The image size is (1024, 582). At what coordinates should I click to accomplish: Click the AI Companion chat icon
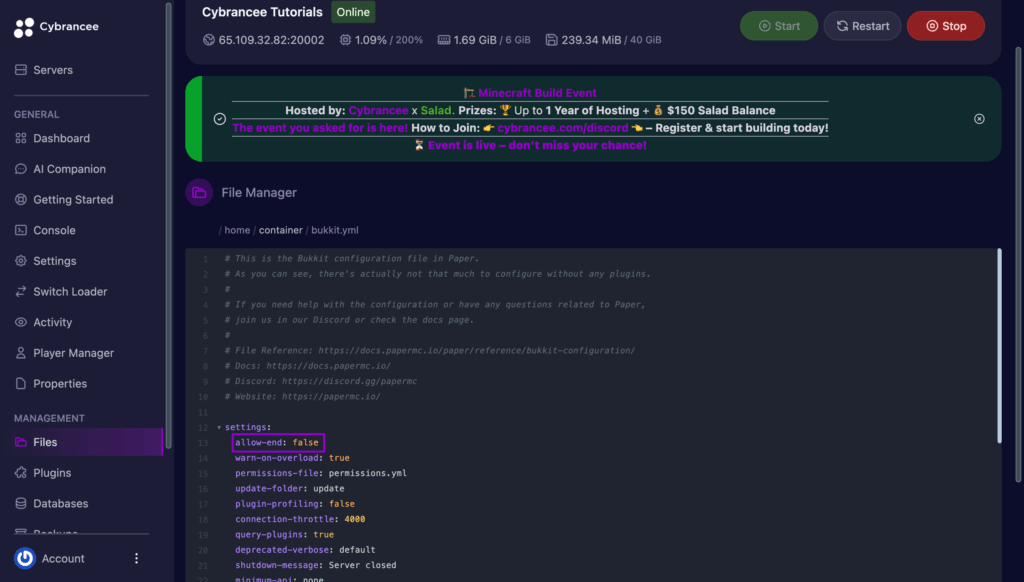(x=21, y=169)
